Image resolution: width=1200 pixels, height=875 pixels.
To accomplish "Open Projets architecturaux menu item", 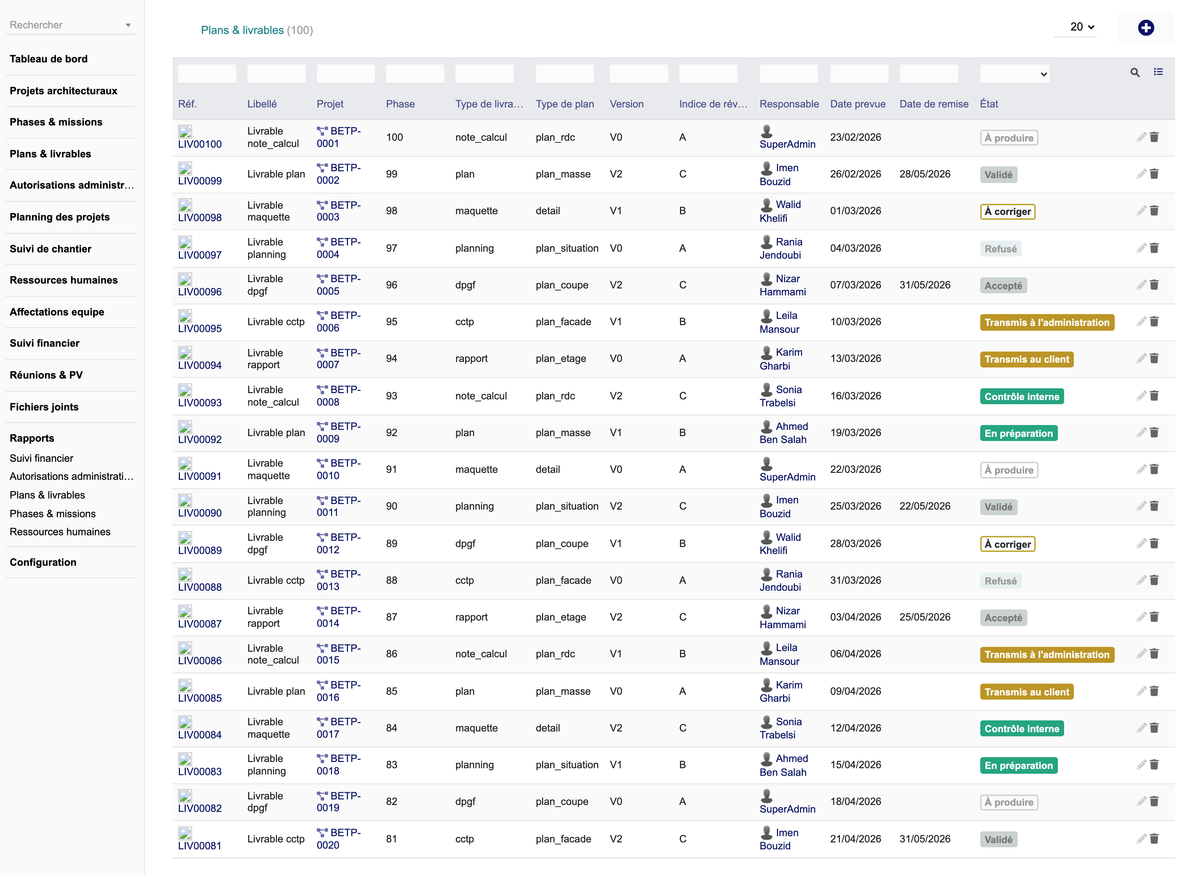I will click(64, 91).
